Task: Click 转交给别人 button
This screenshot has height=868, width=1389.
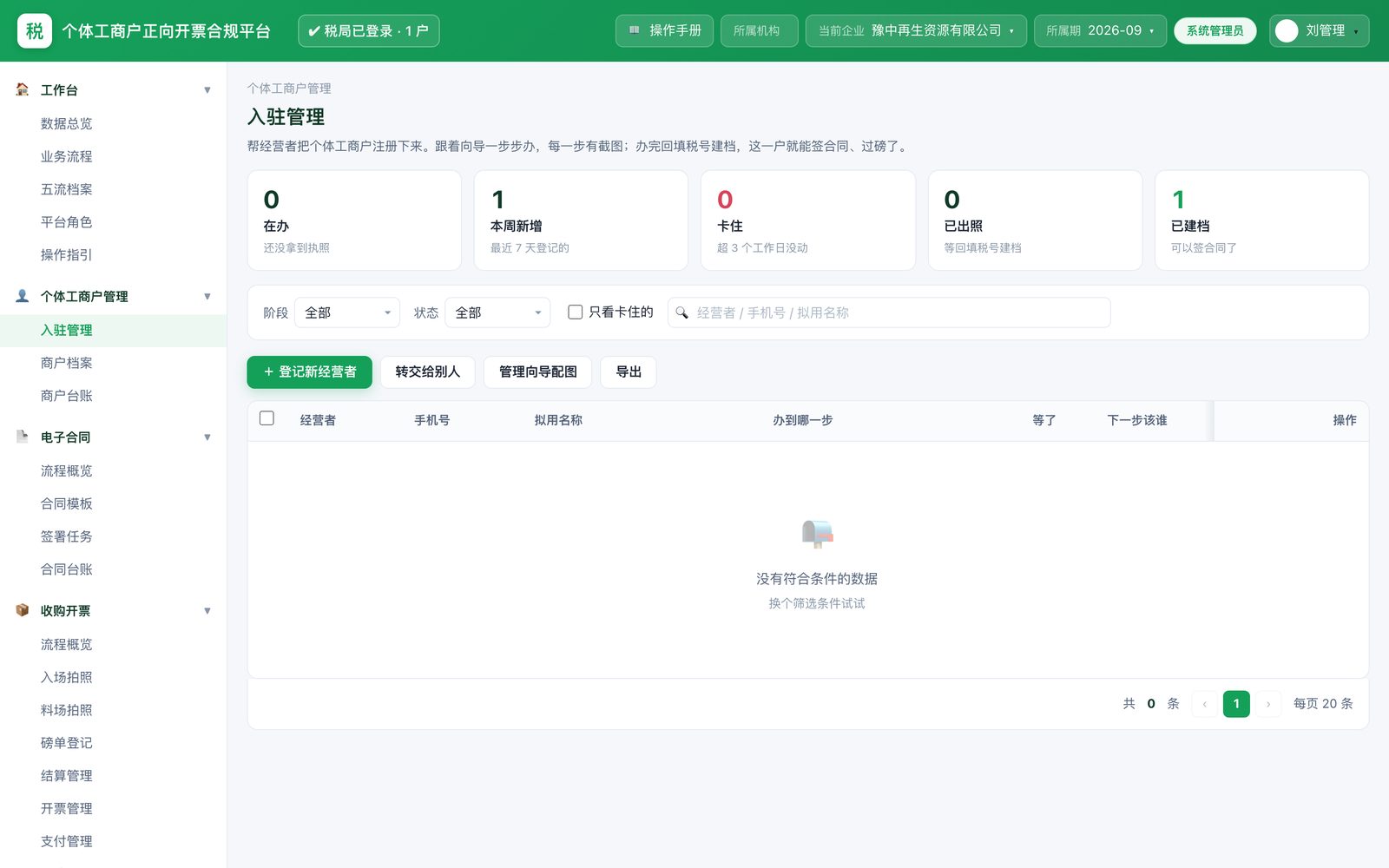Action: pyautogui.click(x=427, y=372)
